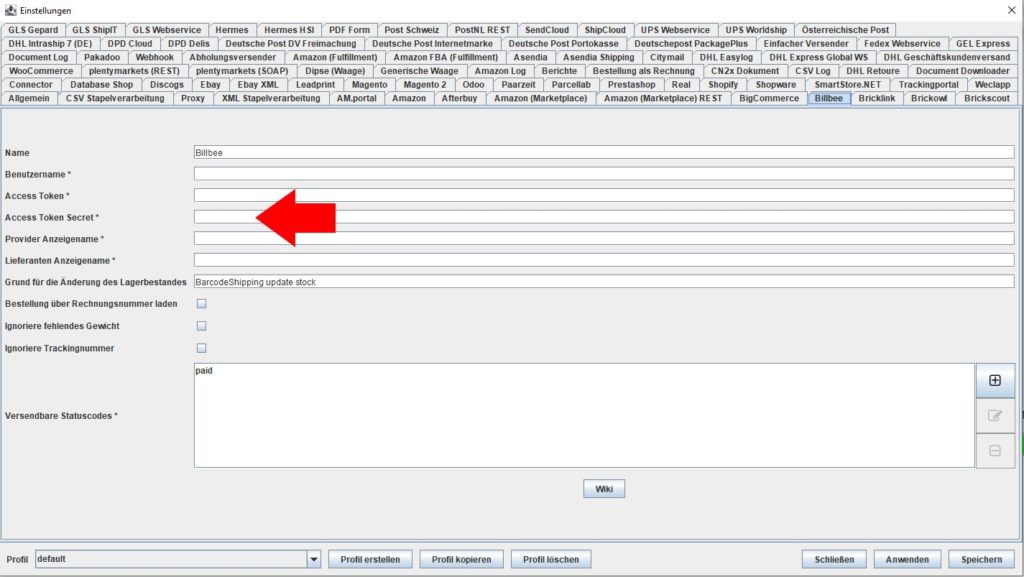Switch to the Magento 2 tab
1024x577 pixels.
424,85
